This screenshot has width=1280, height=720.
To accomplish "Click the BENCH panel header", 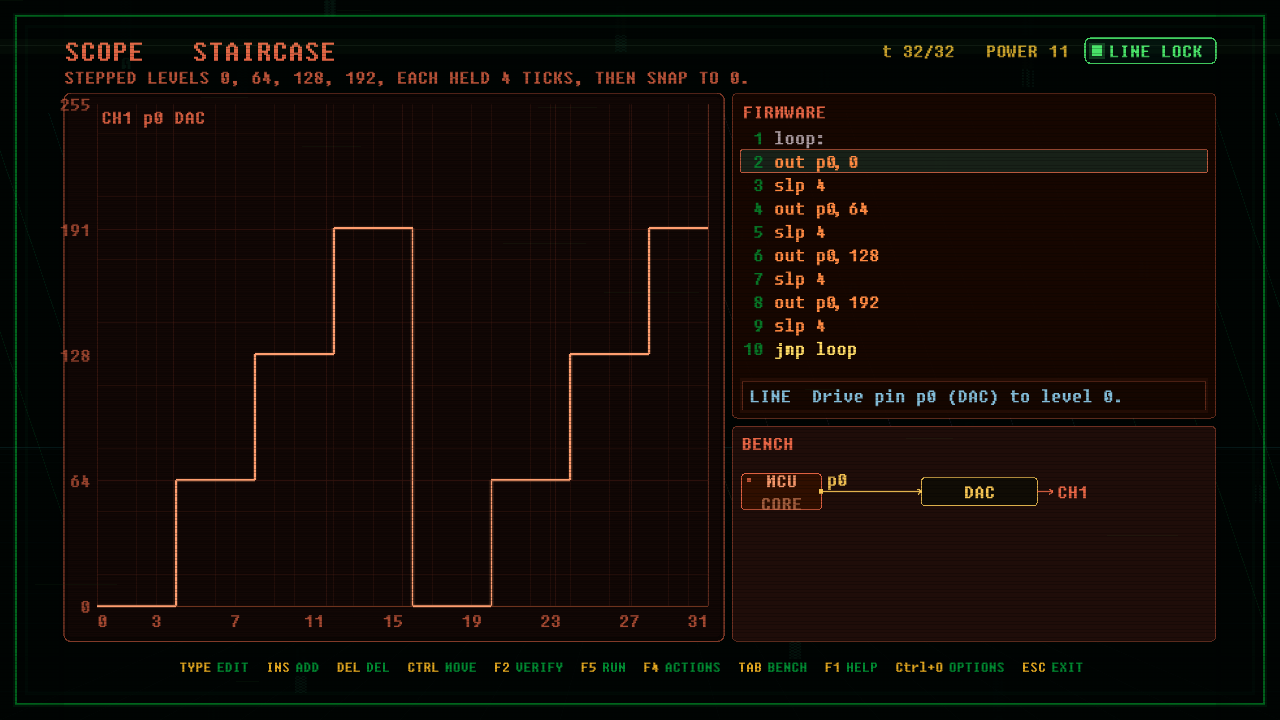I will coord(768,444).
